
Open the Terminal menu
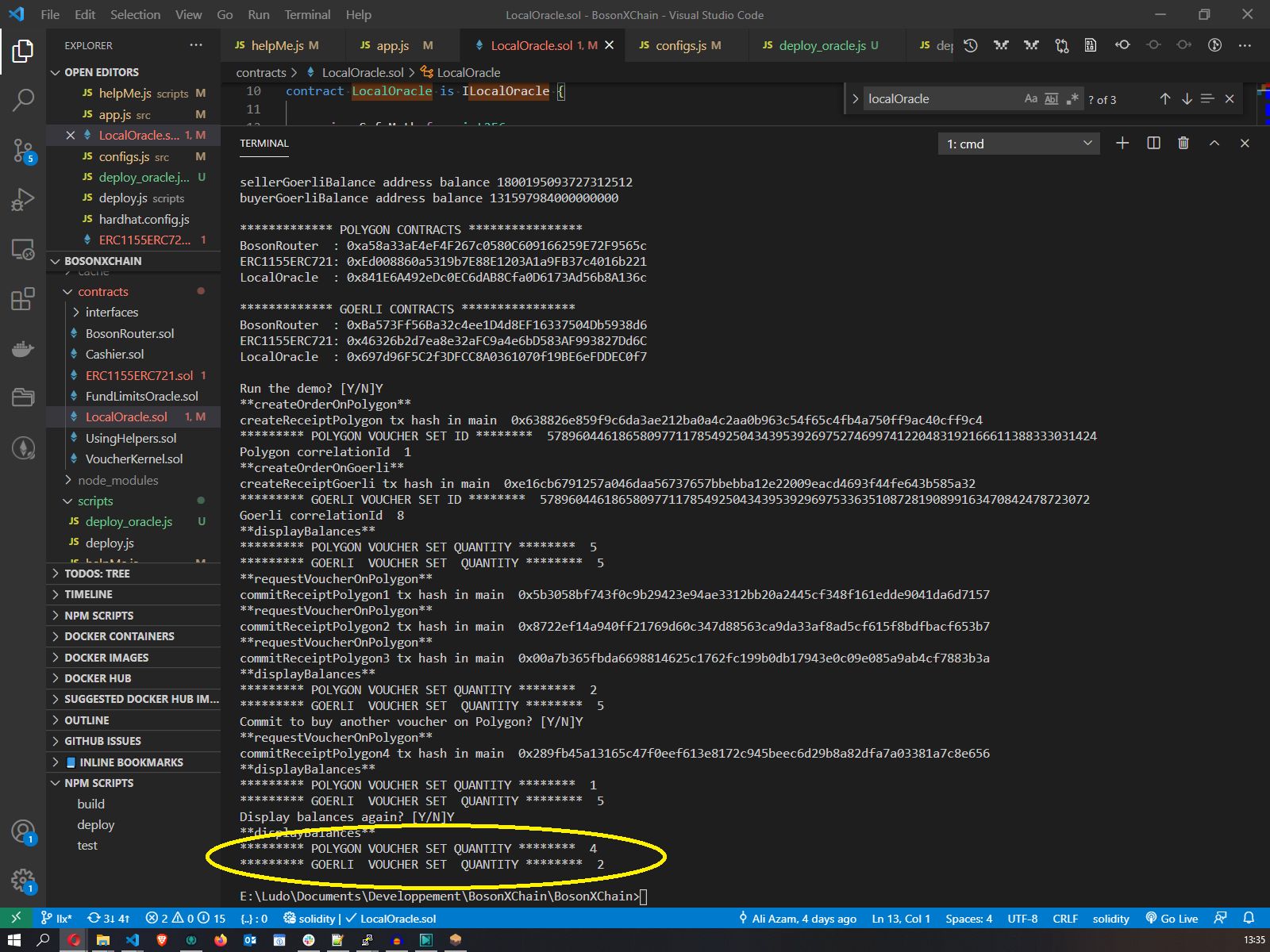tap(307, 14)
